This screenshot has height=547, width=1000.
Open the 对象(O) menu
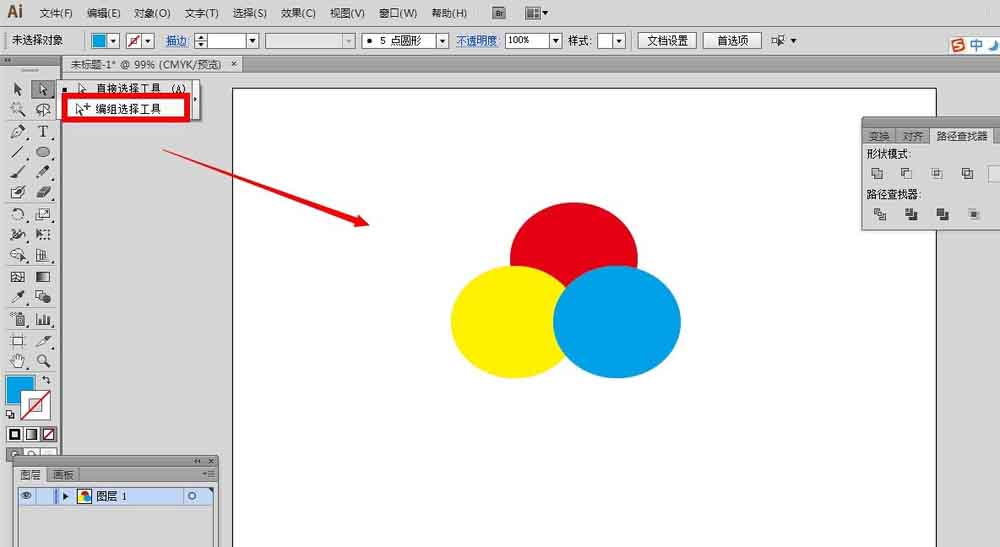(152, 13)
